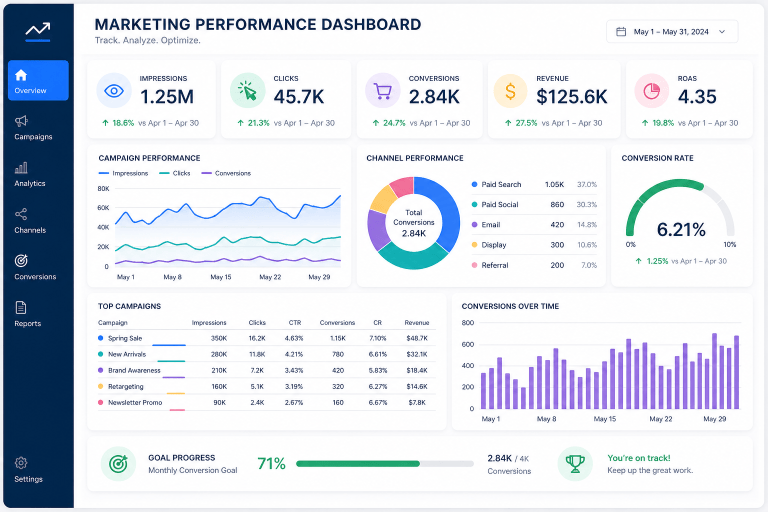Image resolution: width=768 pixels, height=512 pixels.
Task: Open Channels via the share icon
Action: 21,214
